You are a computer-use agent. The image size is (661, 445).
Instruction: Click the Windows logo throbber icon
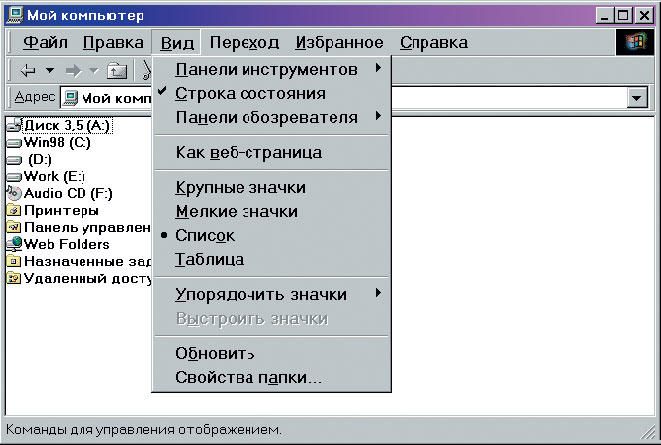(636, 42)
